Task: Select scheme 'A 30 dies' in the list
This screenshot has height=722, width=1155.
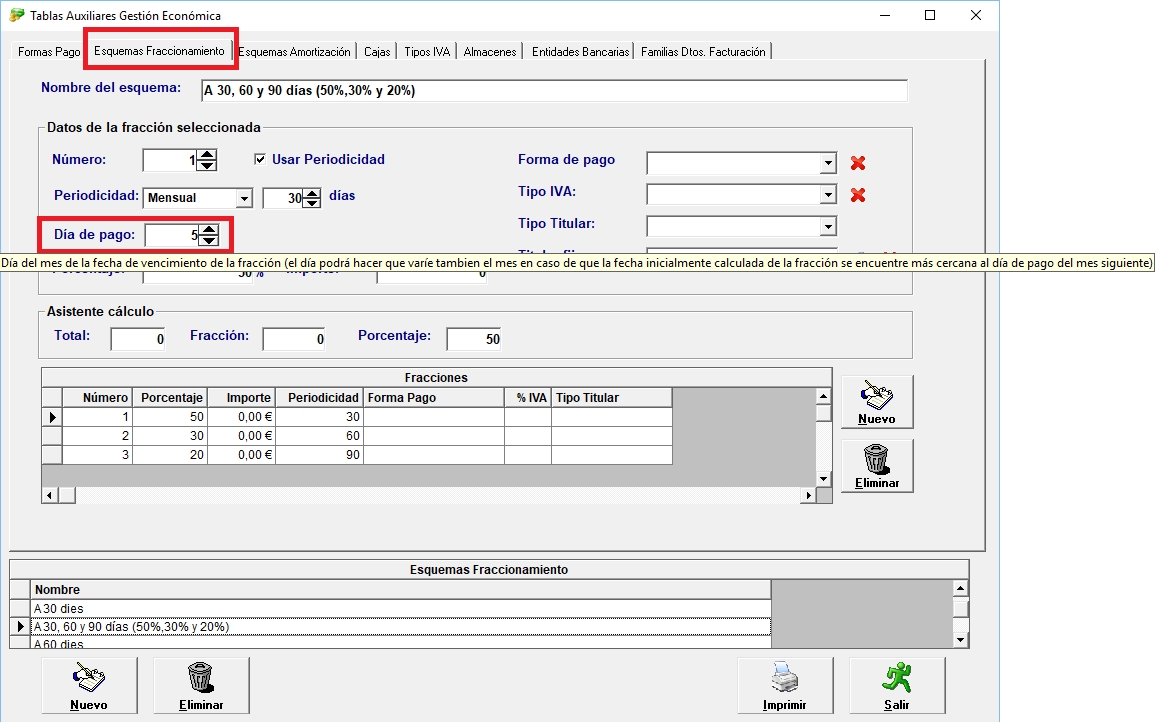Action: click(x=401, y=609)
